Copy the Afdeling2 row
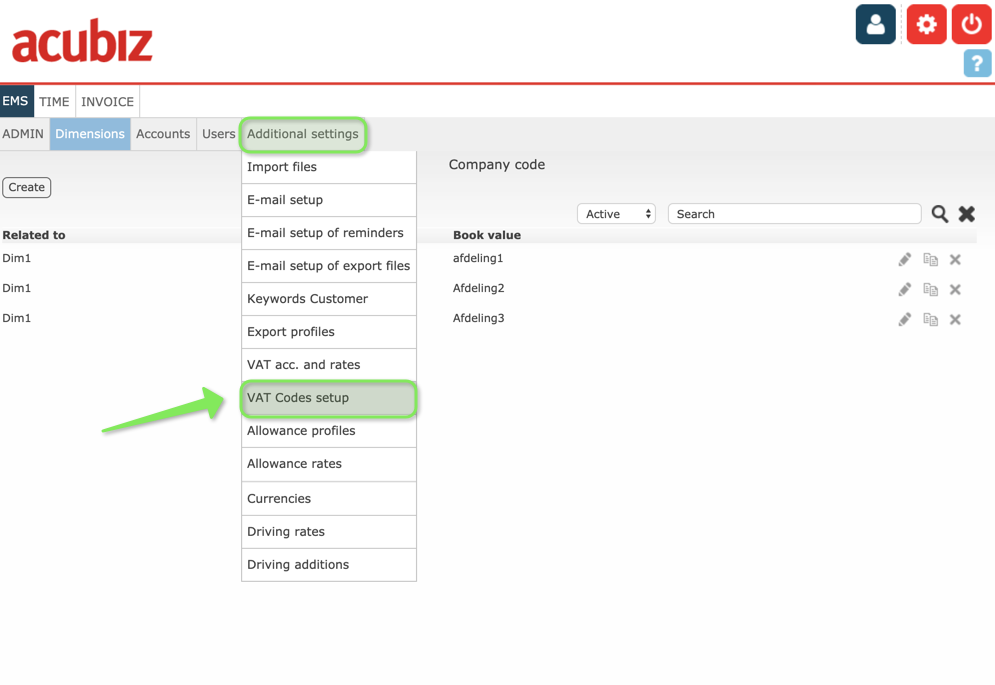995x685 pixels. tap(930, 289)
